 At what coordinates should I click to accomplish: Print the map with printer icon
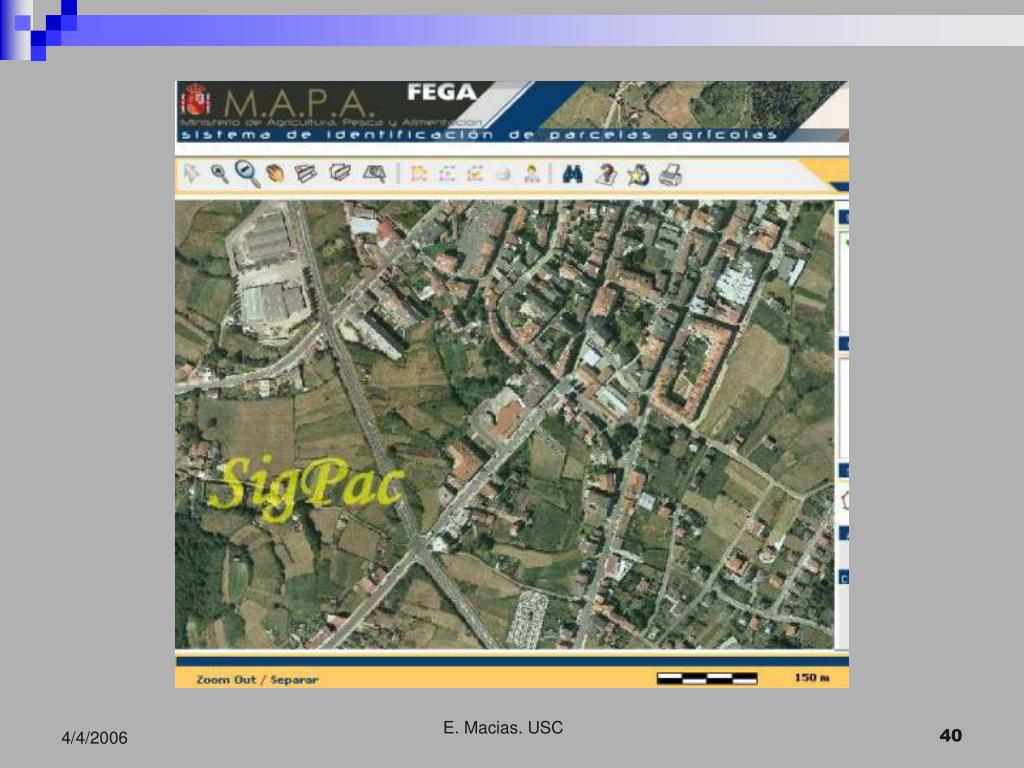click(x=671, y=174)
